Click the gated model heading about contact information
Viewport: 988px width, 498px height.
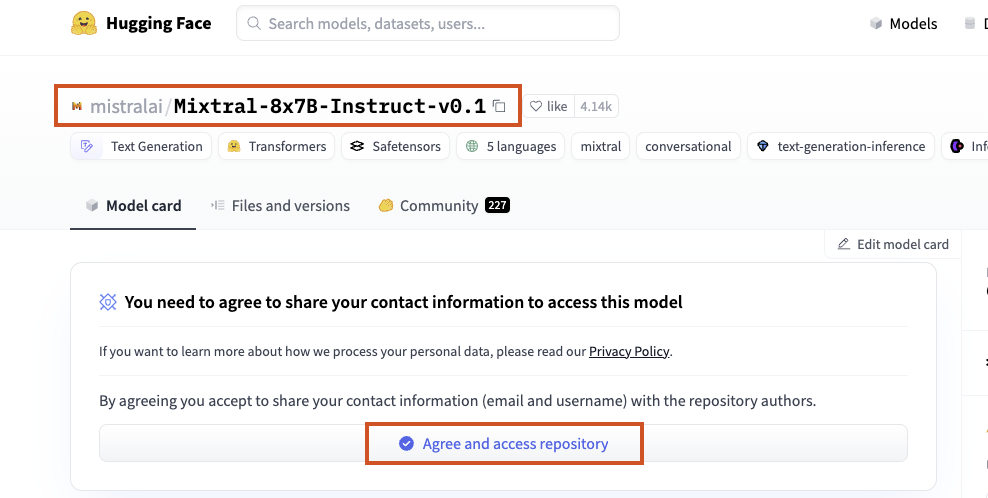403,302
